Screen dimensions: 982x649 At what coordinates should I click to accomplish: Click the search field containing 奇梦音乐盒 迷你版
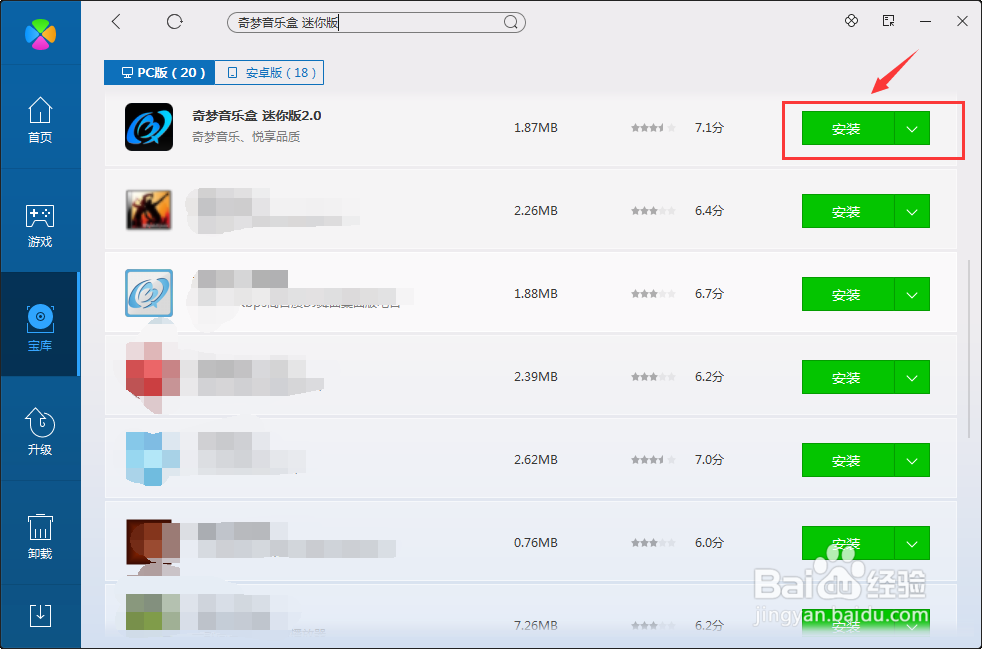pyautogui.click(x=376, y=23)
